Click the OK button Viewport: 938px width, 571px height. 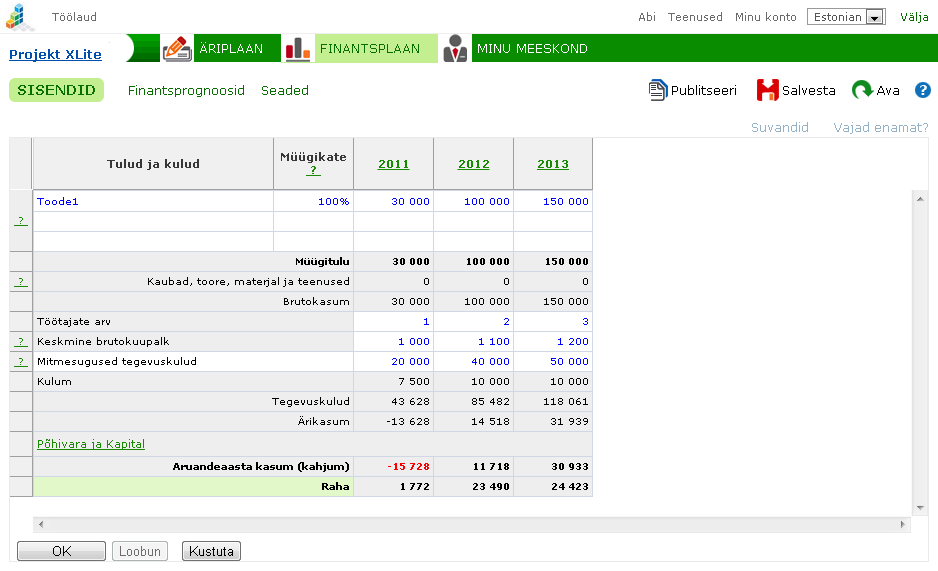(x=62, y=551)
